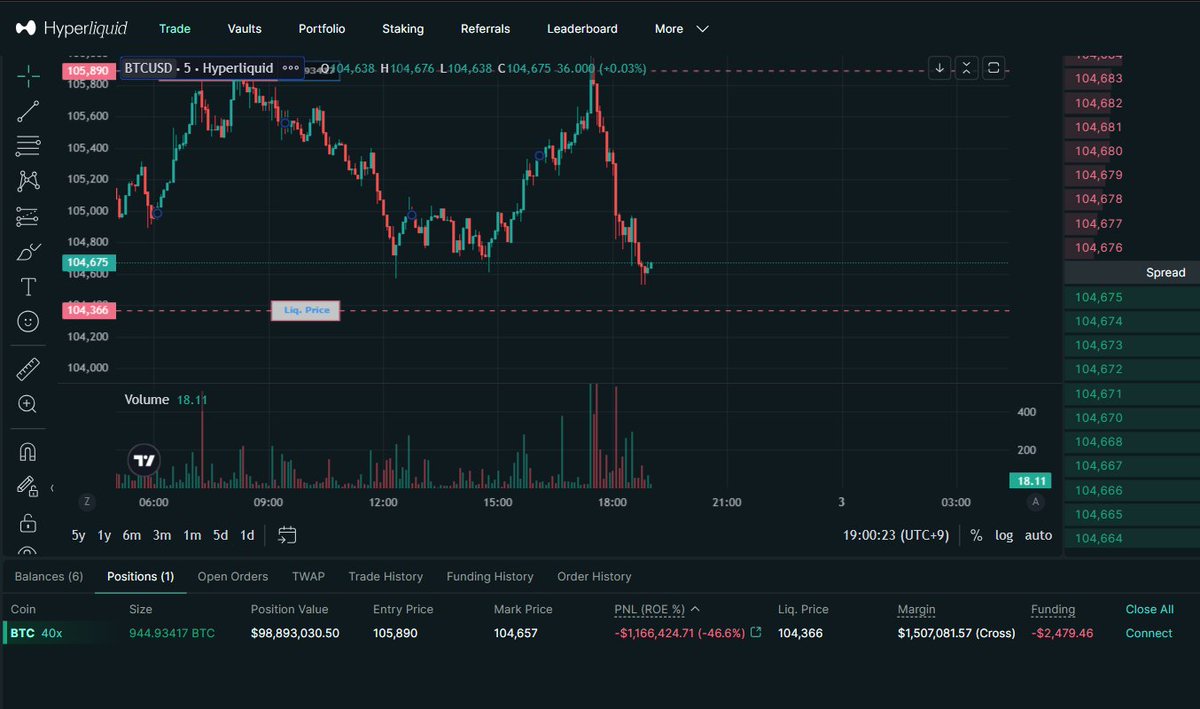Toggle log scale on chart

point(1004,535)
